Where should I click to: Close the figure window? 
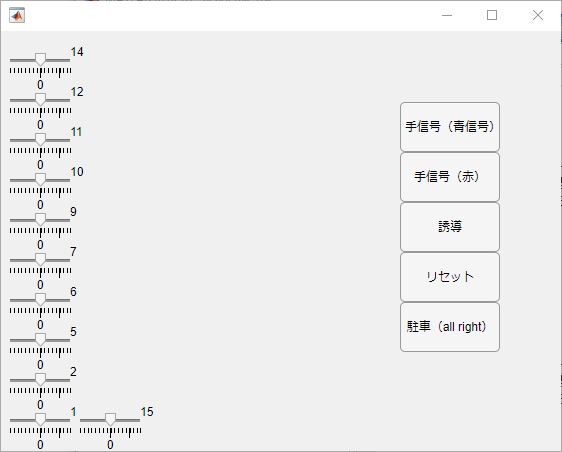[538, 15]
